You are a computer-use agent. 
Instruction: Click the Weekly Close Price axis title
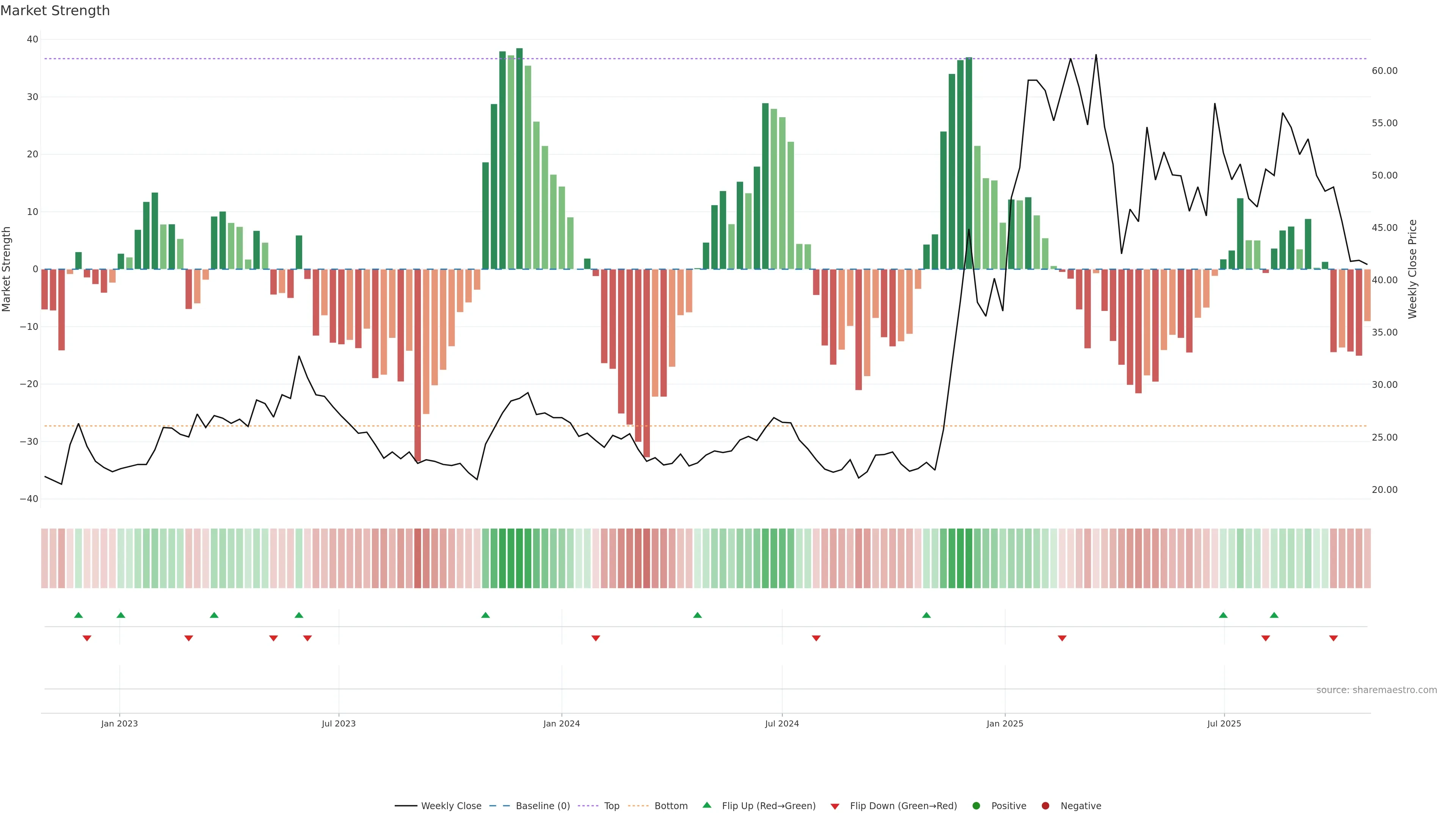(1412, 269)
